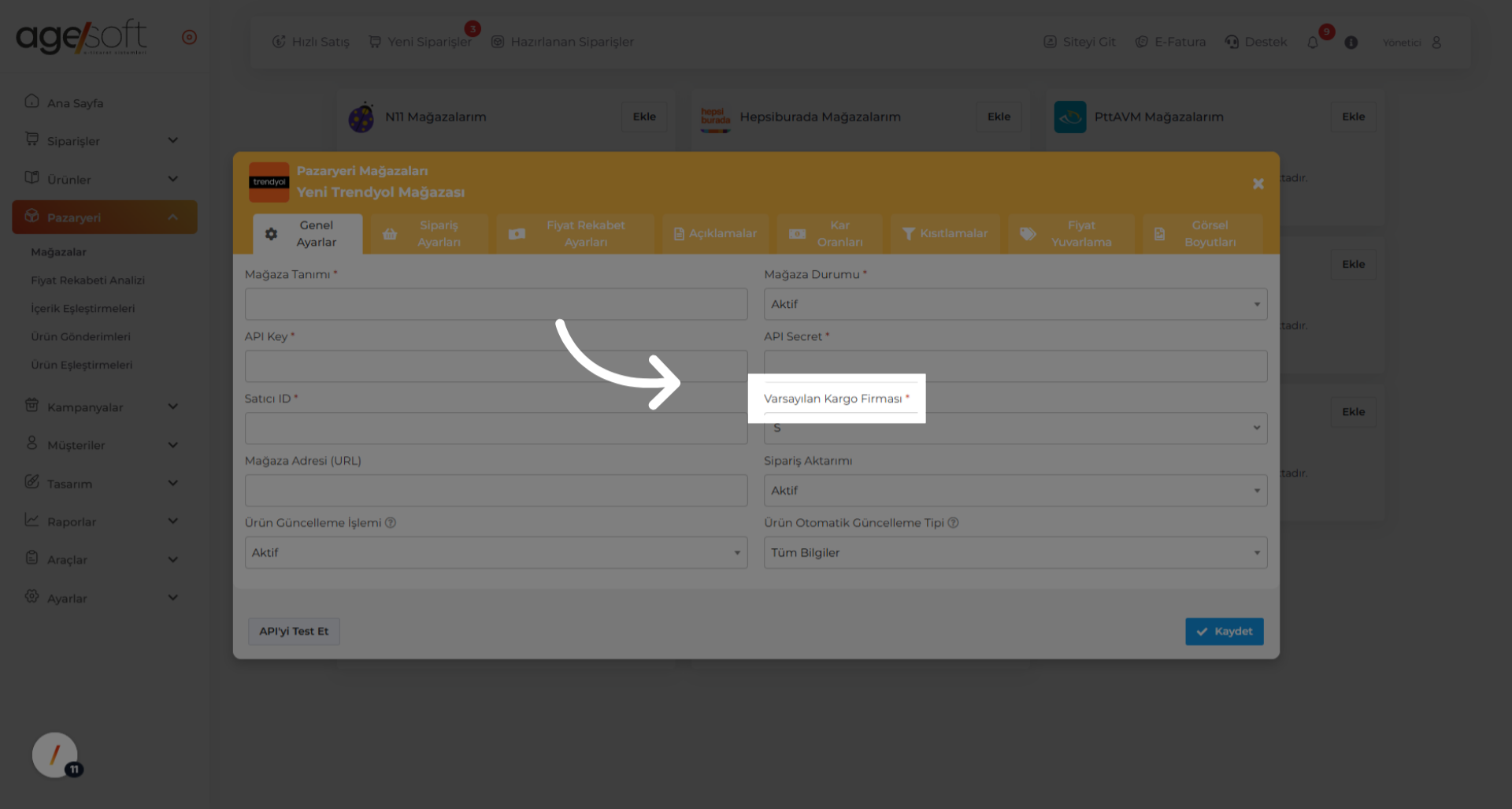Close the Yeni Trendyol Mağazası dialog
Screen dimensions: 1512x809
coord(1258,184)
